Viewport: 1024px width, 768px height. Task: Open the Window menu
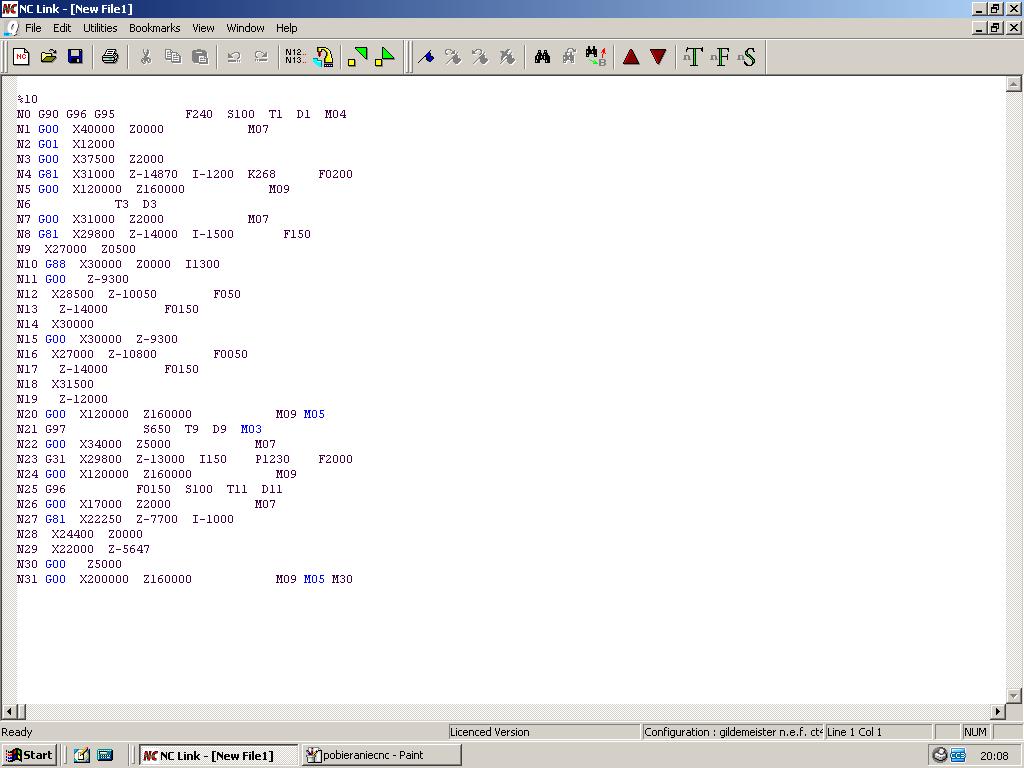point(245,28)
